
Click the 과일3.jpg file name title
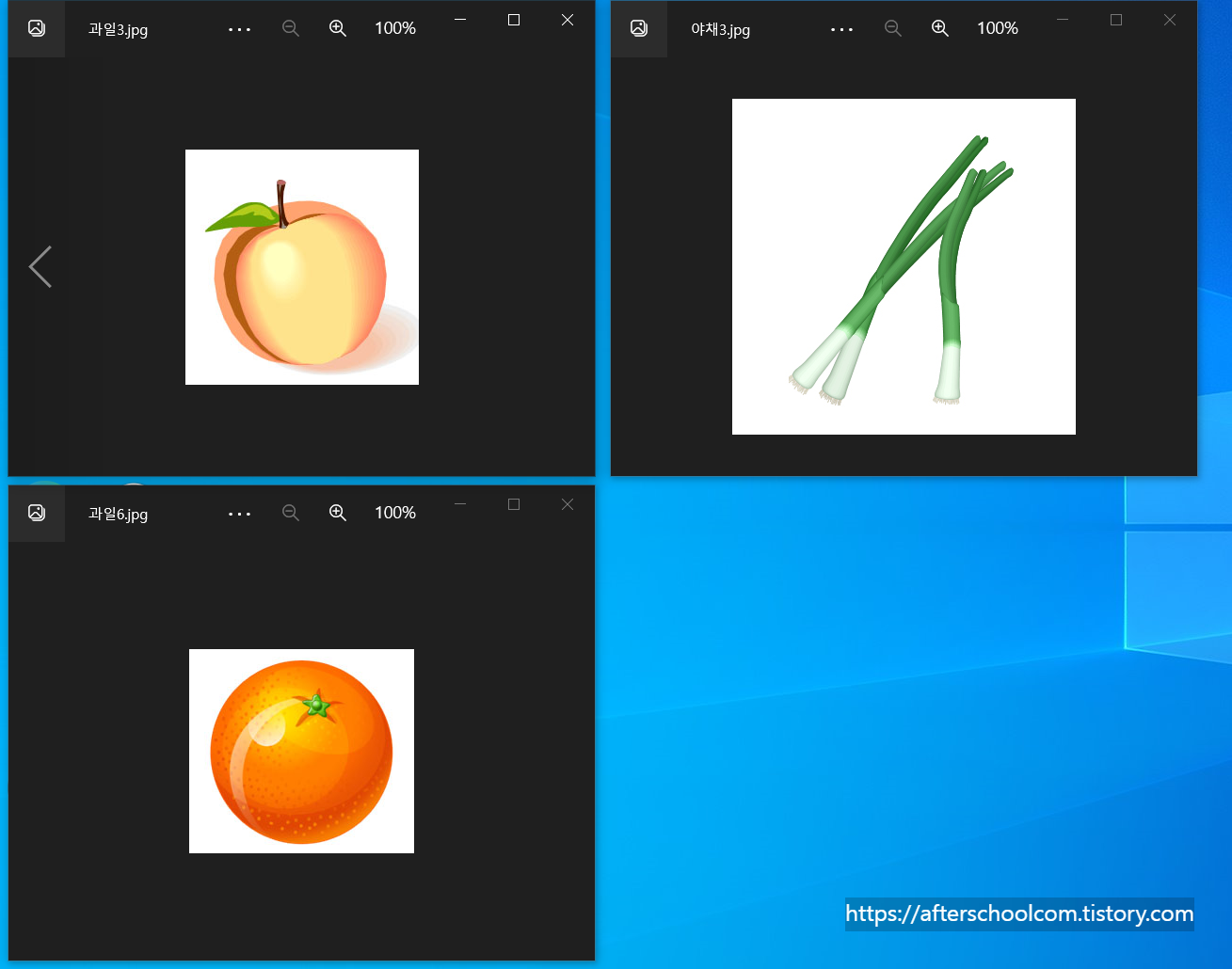tap(118, 29)
